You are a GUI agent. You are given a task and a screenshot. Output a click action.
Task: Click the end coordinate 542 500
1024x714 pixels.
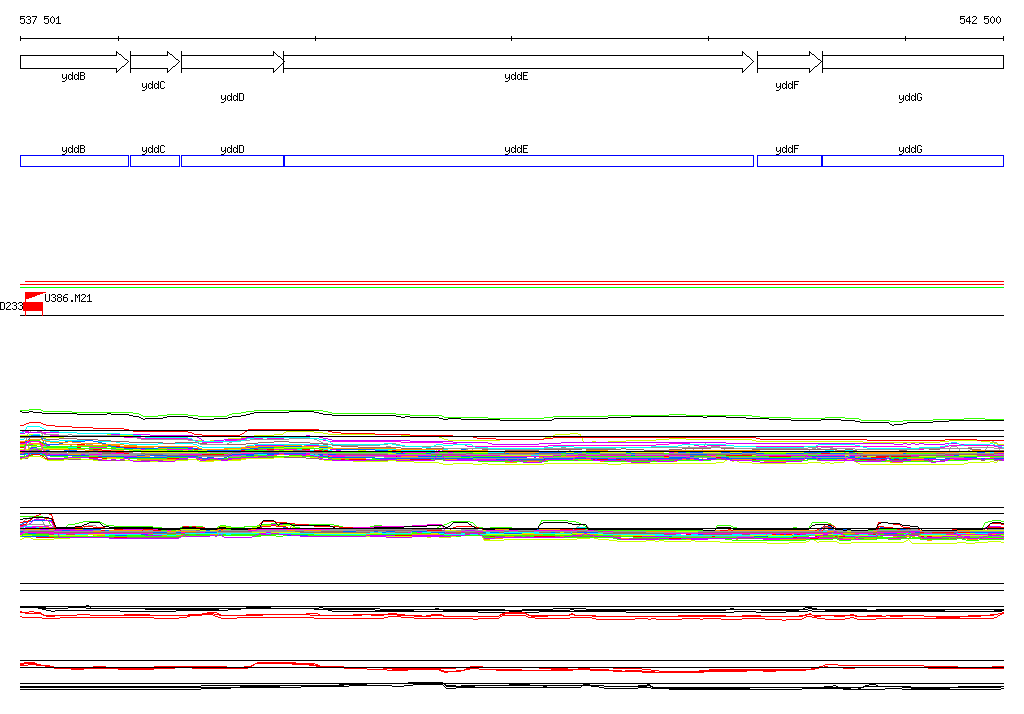(x=980, y=20)
